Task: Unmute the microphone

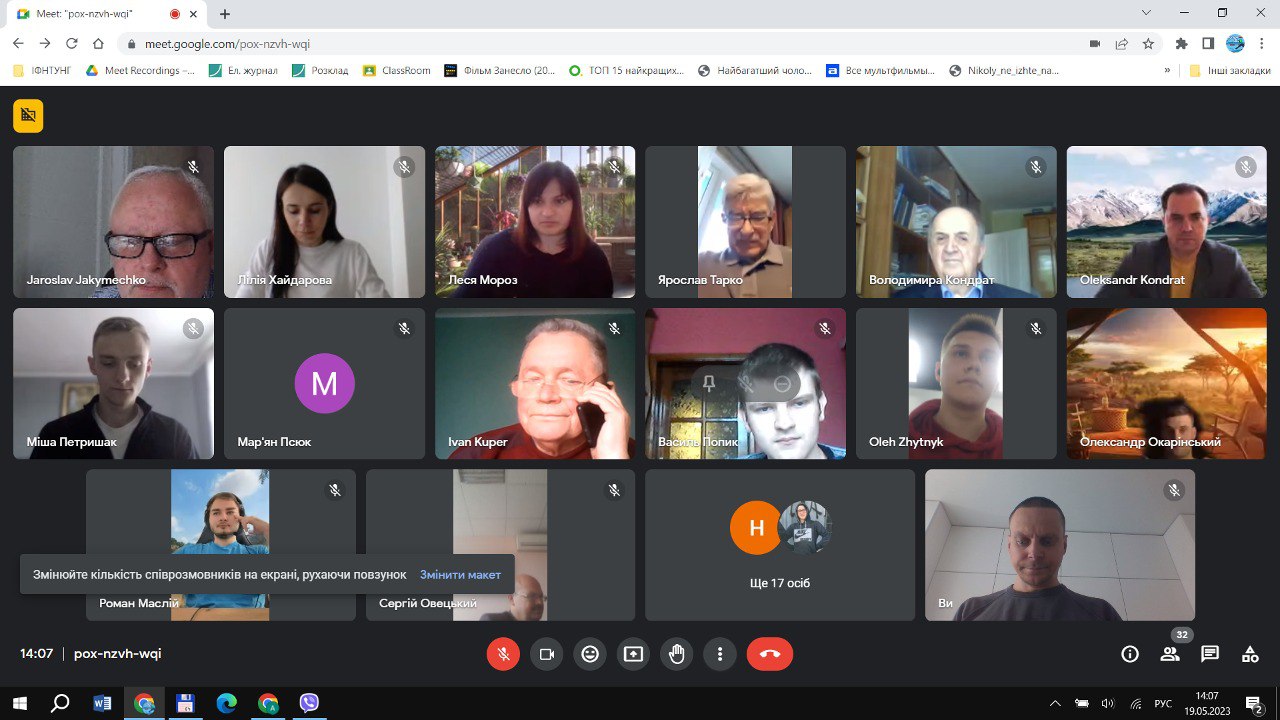Action: pos(503,654)
